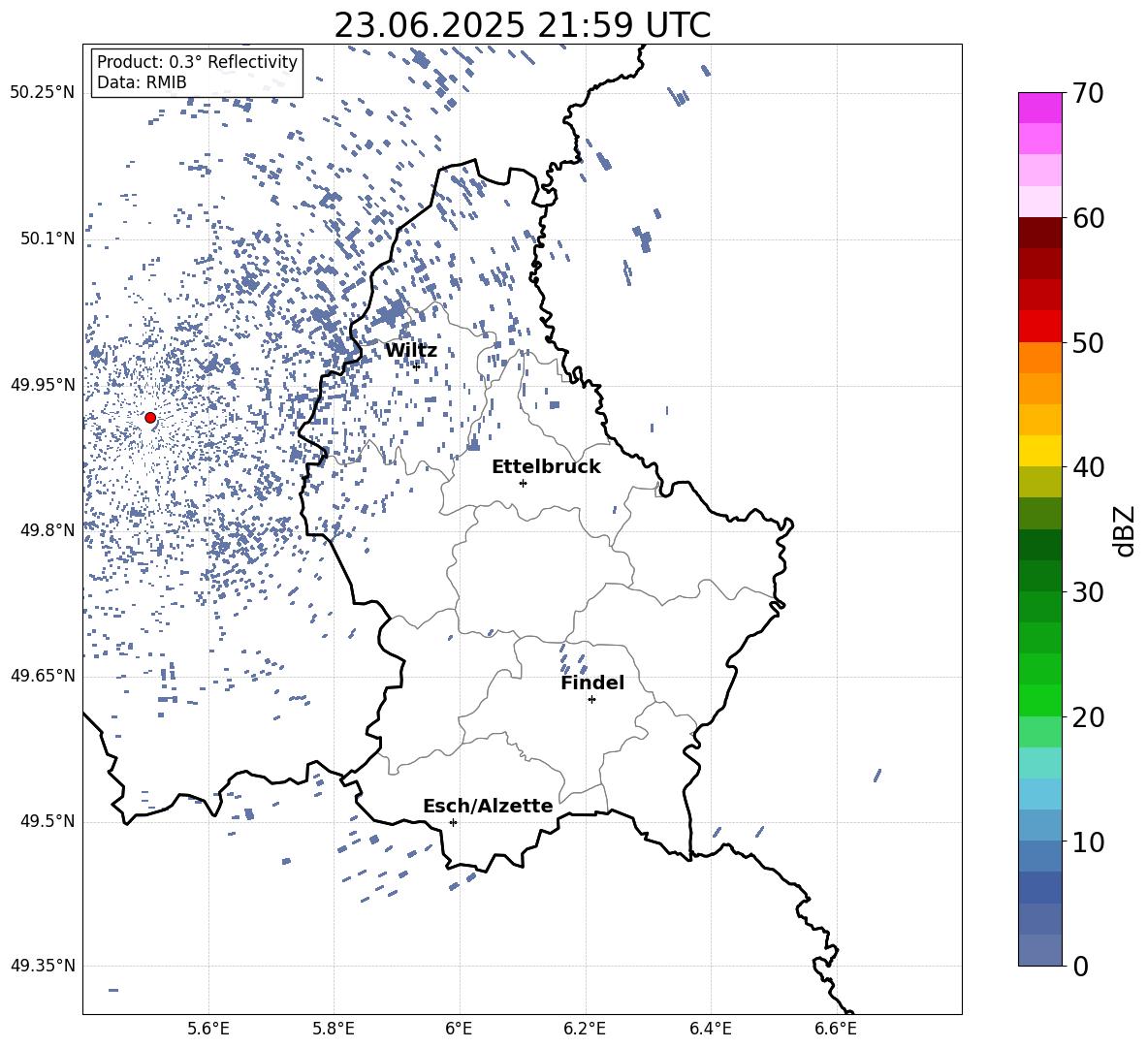Image resolution: width=1148 pixels, height=1048 pixels.
Task: Click the Product: 0.3° Reflectivity text
Action: [x=197, y=62]
